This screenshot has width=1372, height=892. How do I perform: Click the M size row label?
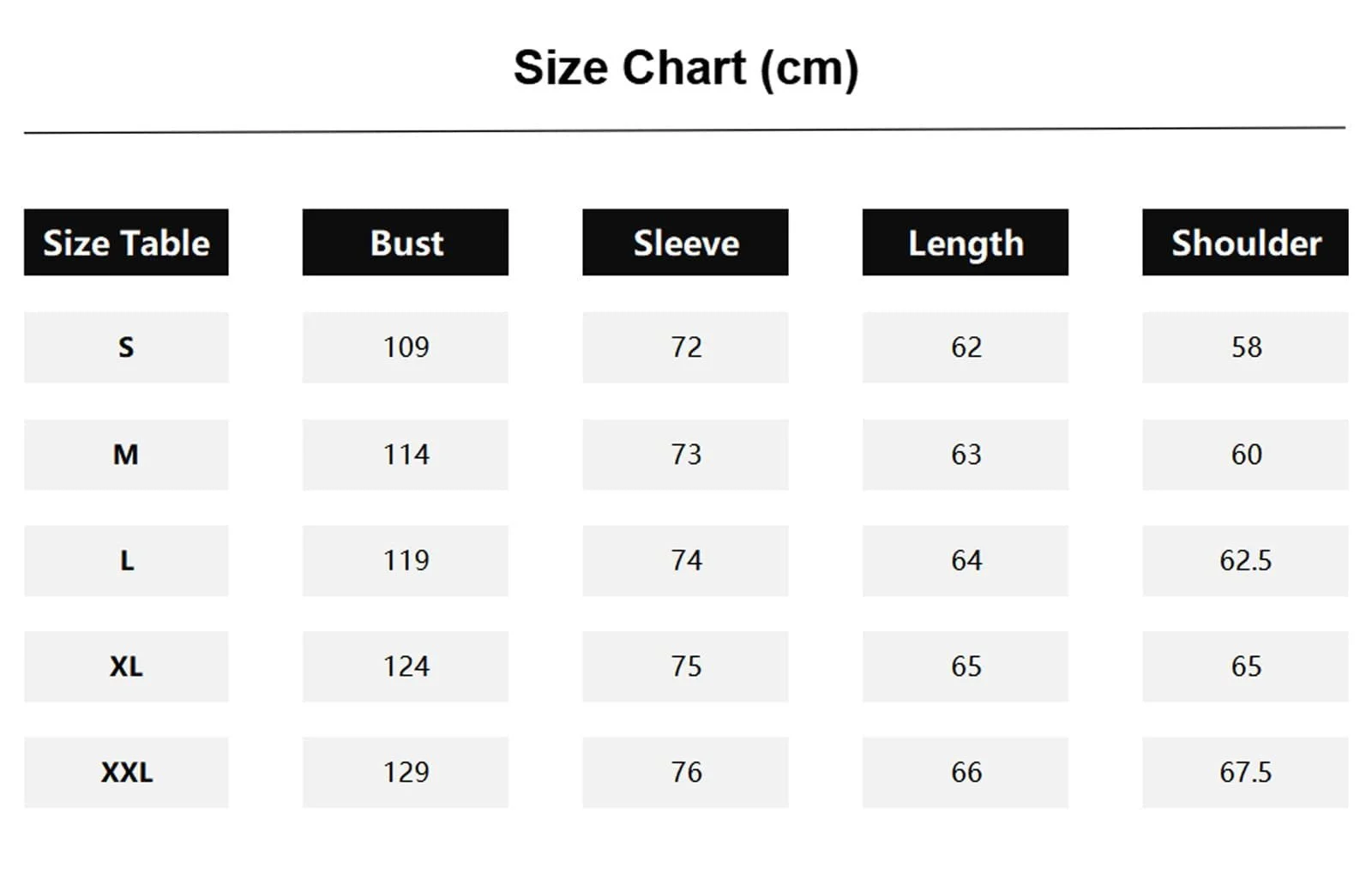click(126, 455)
